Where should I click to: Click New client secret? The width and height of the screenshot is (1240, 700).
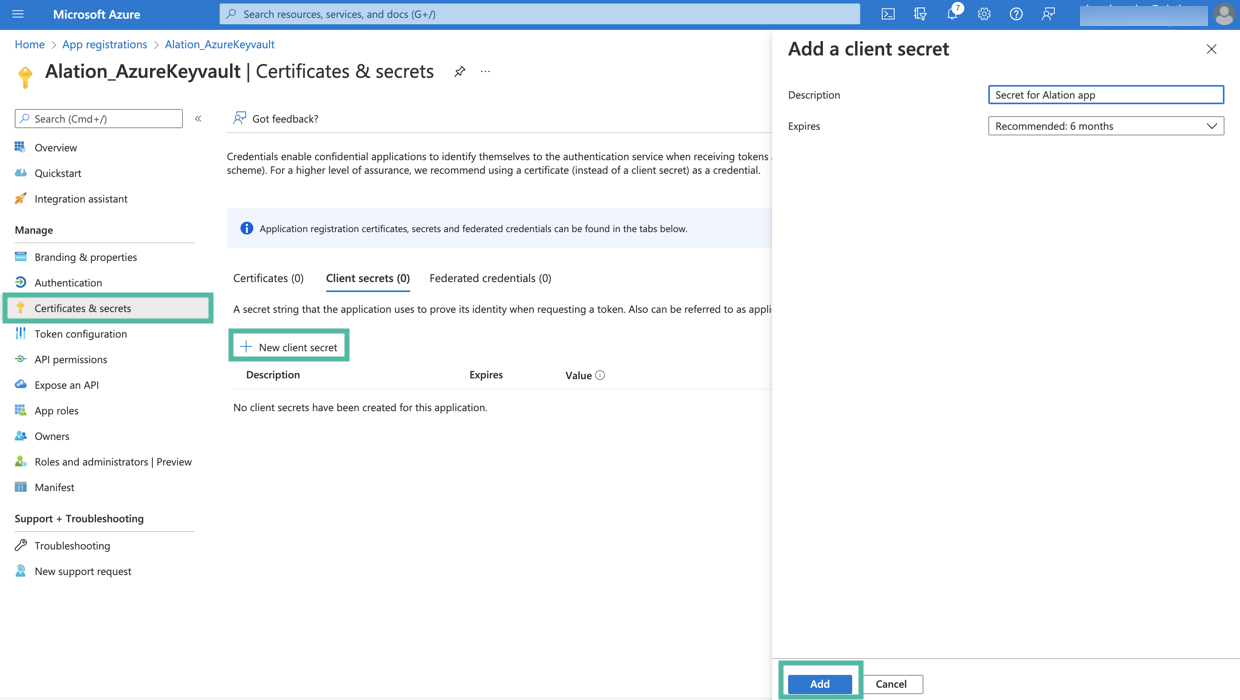[289, 347]
